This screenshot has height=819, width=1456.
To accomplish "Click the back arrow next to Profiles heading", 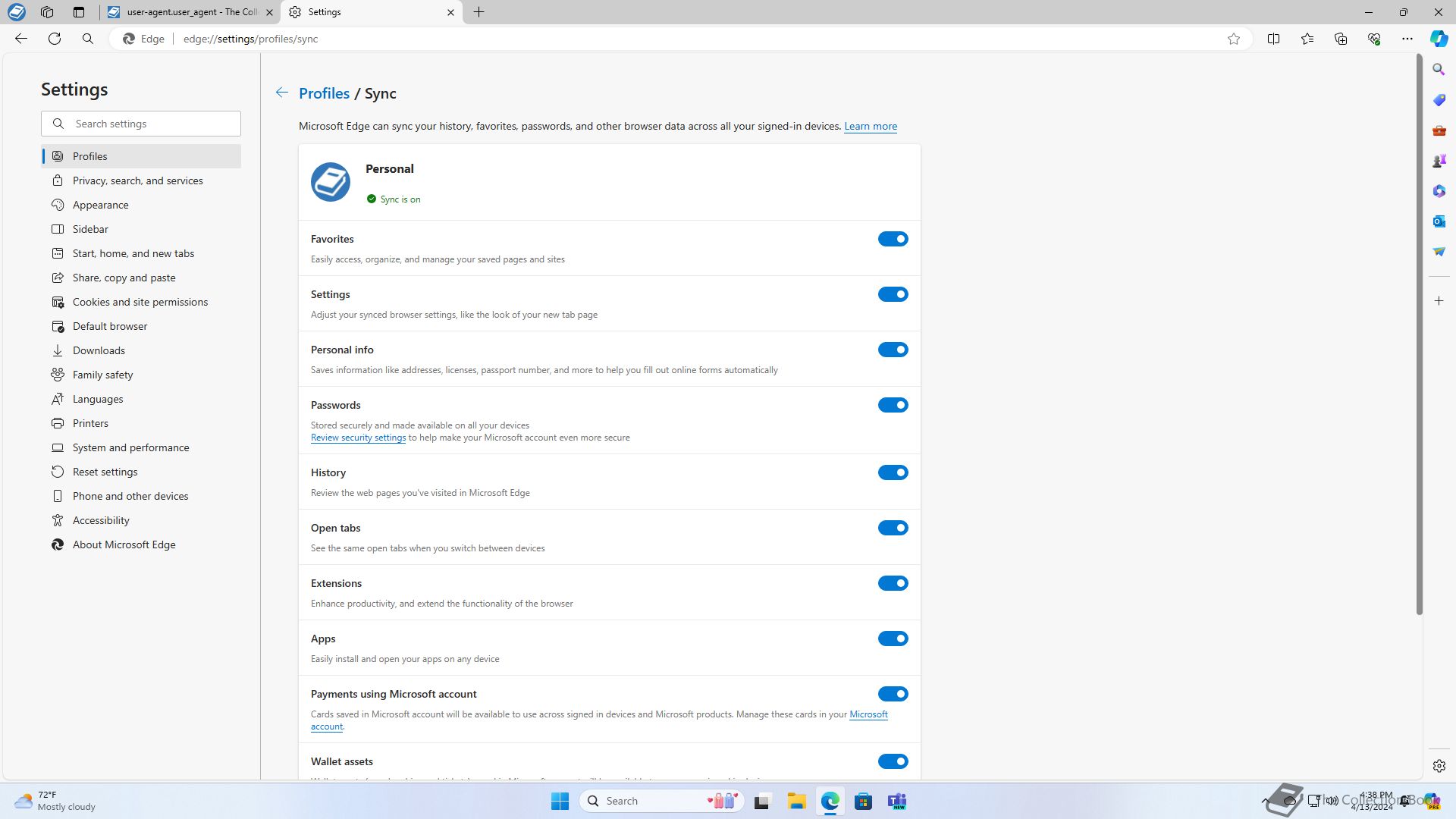I will pos(281,93).
